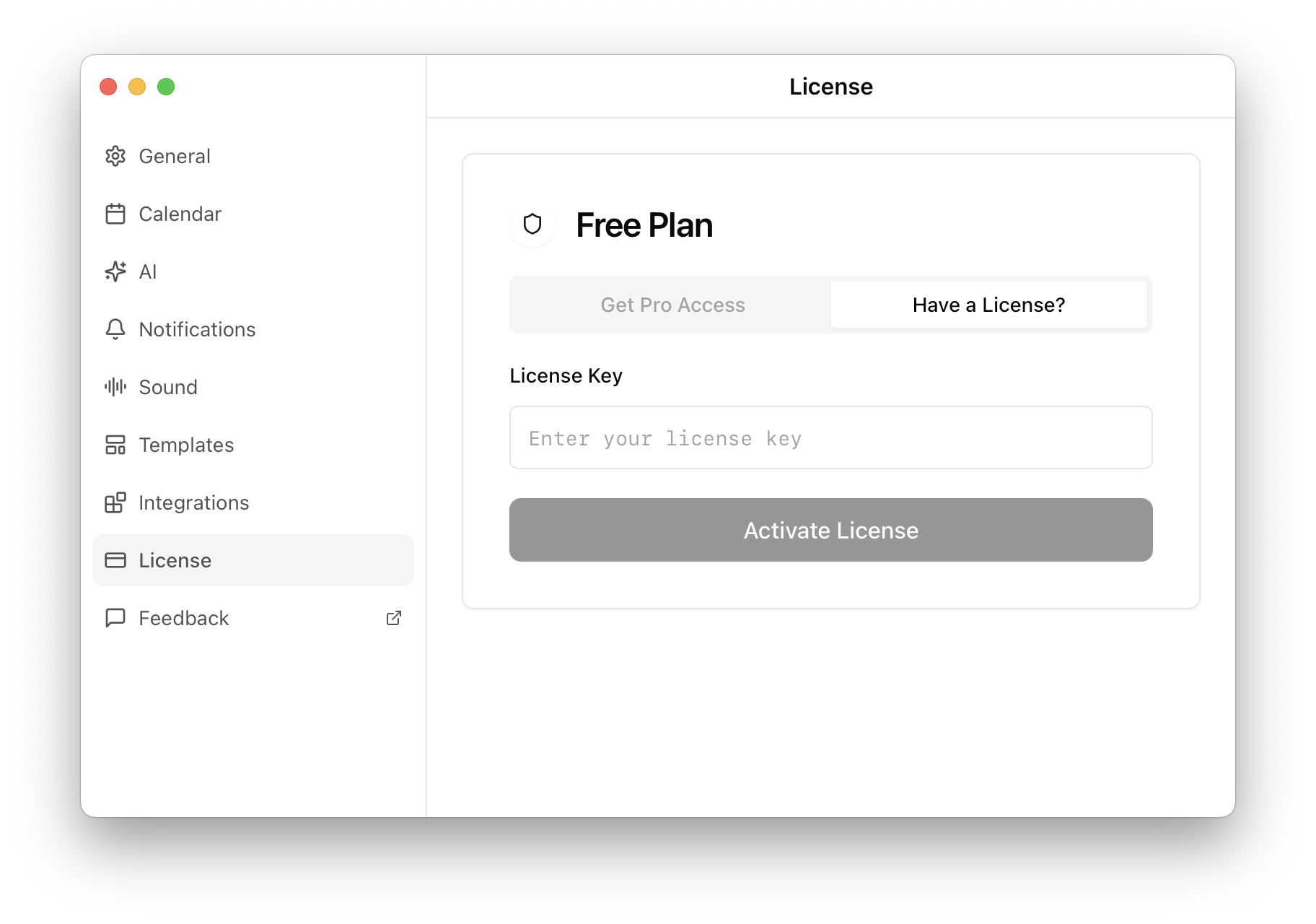
Task: Open Feedback external link icon
Action: 394,618
